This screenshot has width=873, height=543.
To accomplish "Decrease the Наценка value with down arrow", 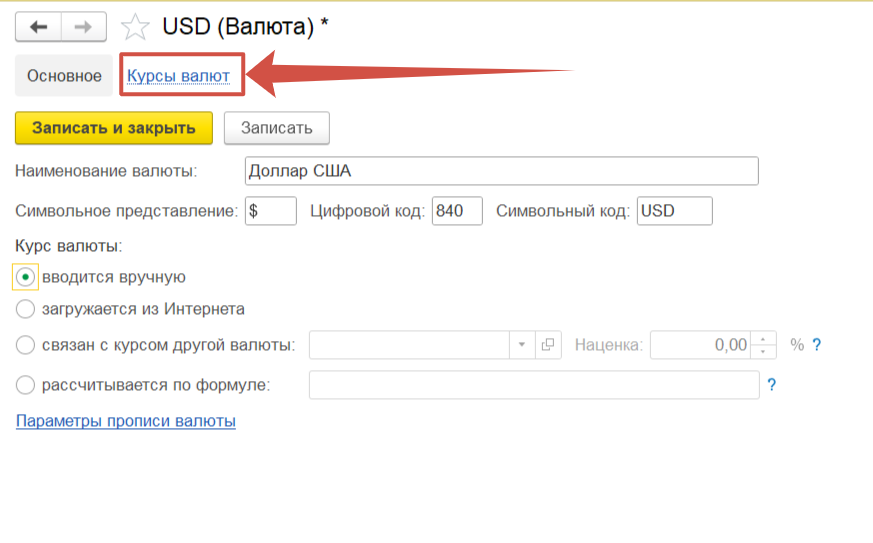I will coord(764,351).
